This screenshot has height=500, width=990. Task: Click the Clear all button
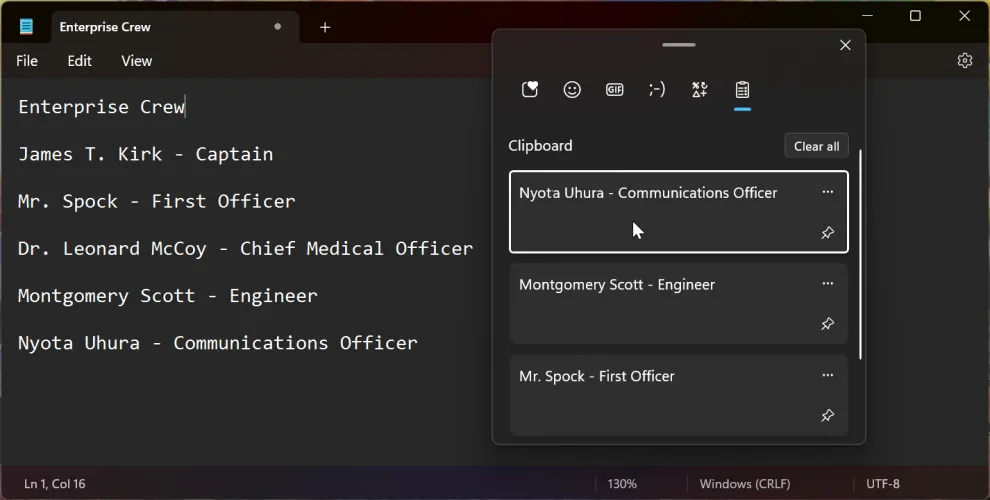click(816, 146)
